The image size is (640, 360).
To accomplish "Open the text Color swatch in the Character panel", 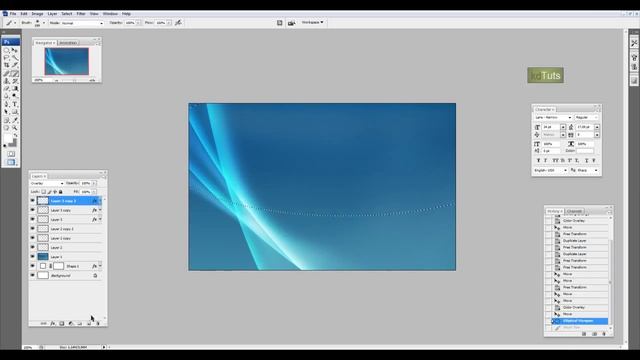I will pos(585,151).
